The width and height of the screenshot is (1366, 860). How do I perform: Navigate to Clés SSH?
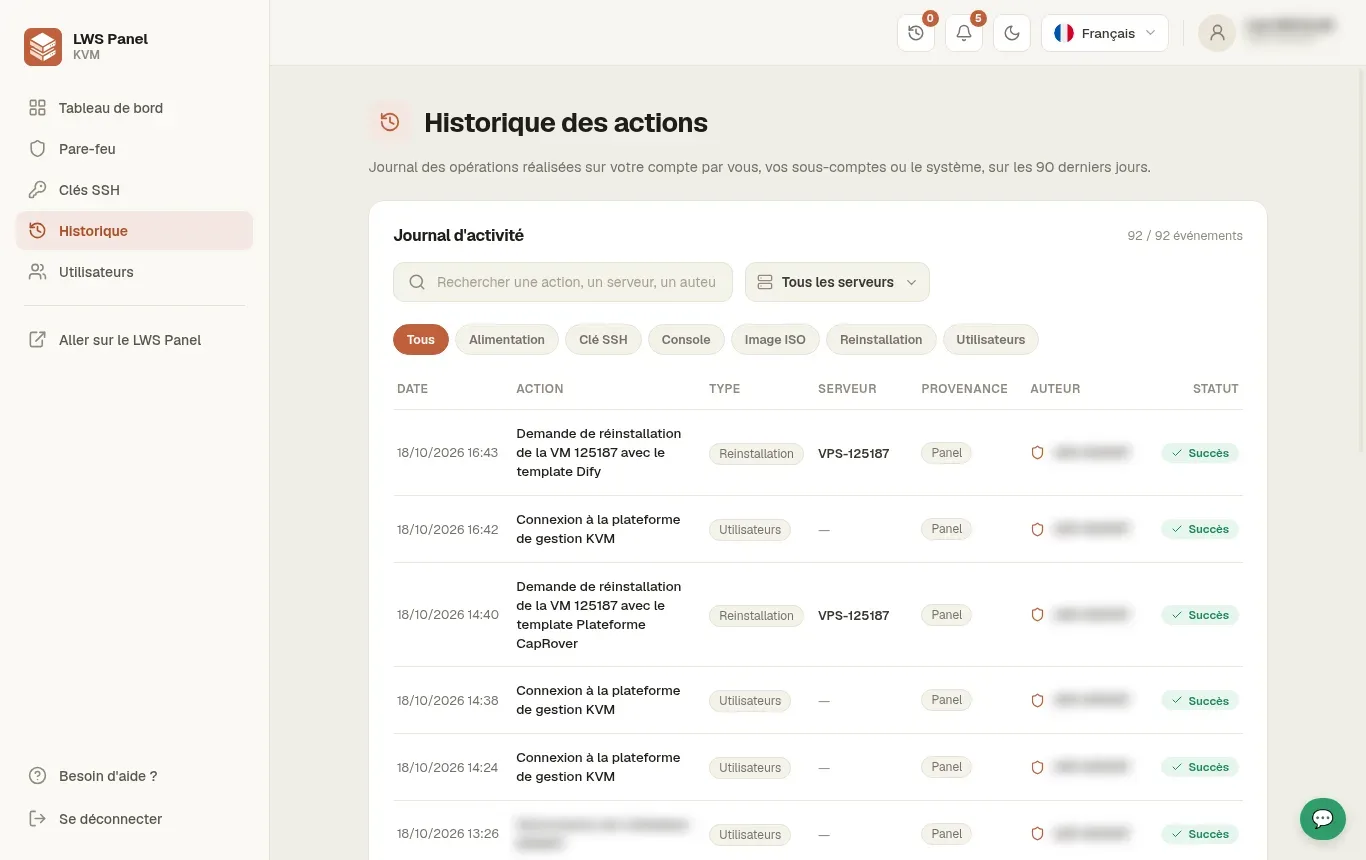134,190
